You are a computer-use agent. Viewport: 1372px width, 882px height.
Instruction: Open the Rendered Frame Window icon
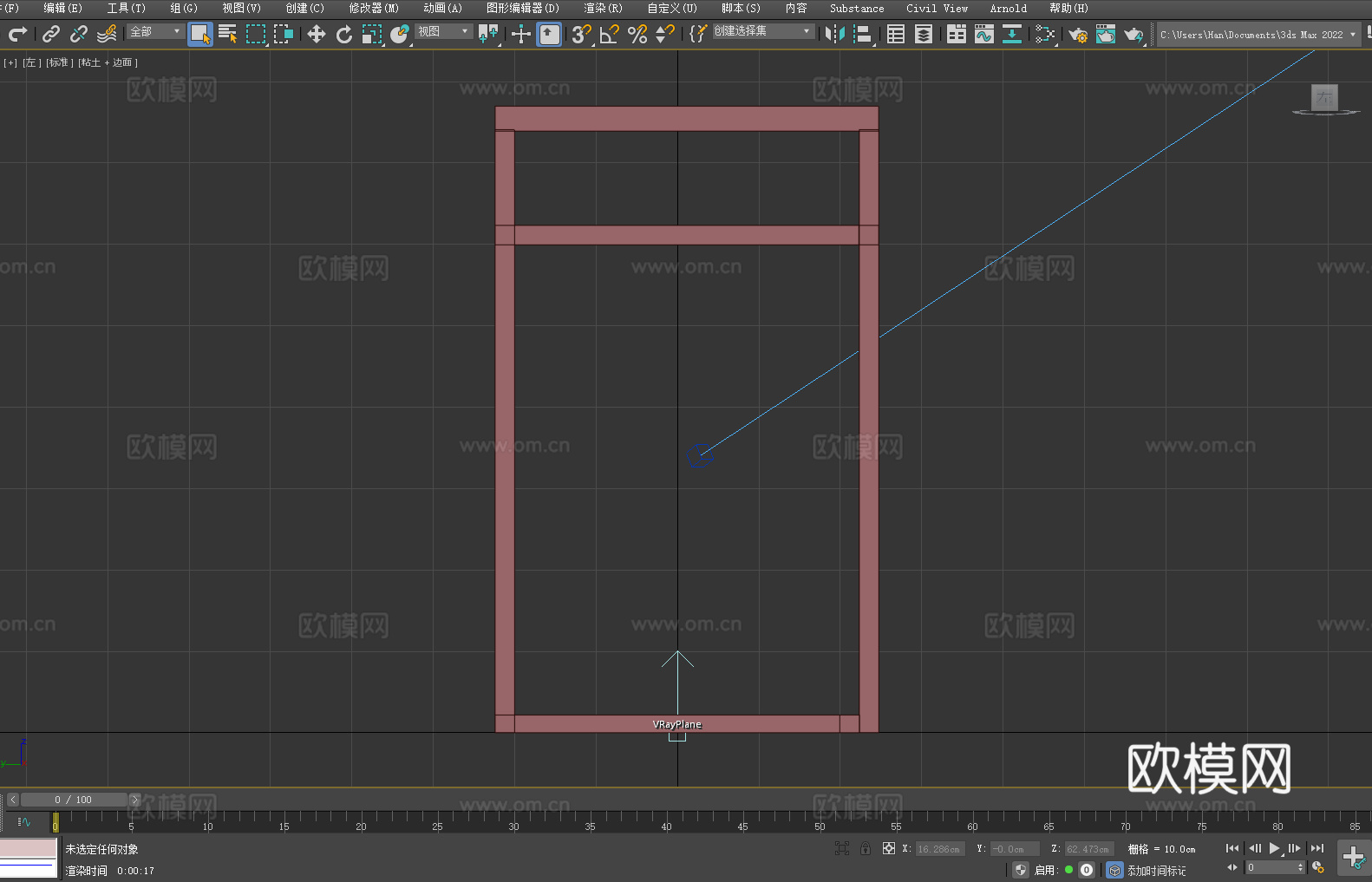pyautogui.click(x=1106, y=34)
